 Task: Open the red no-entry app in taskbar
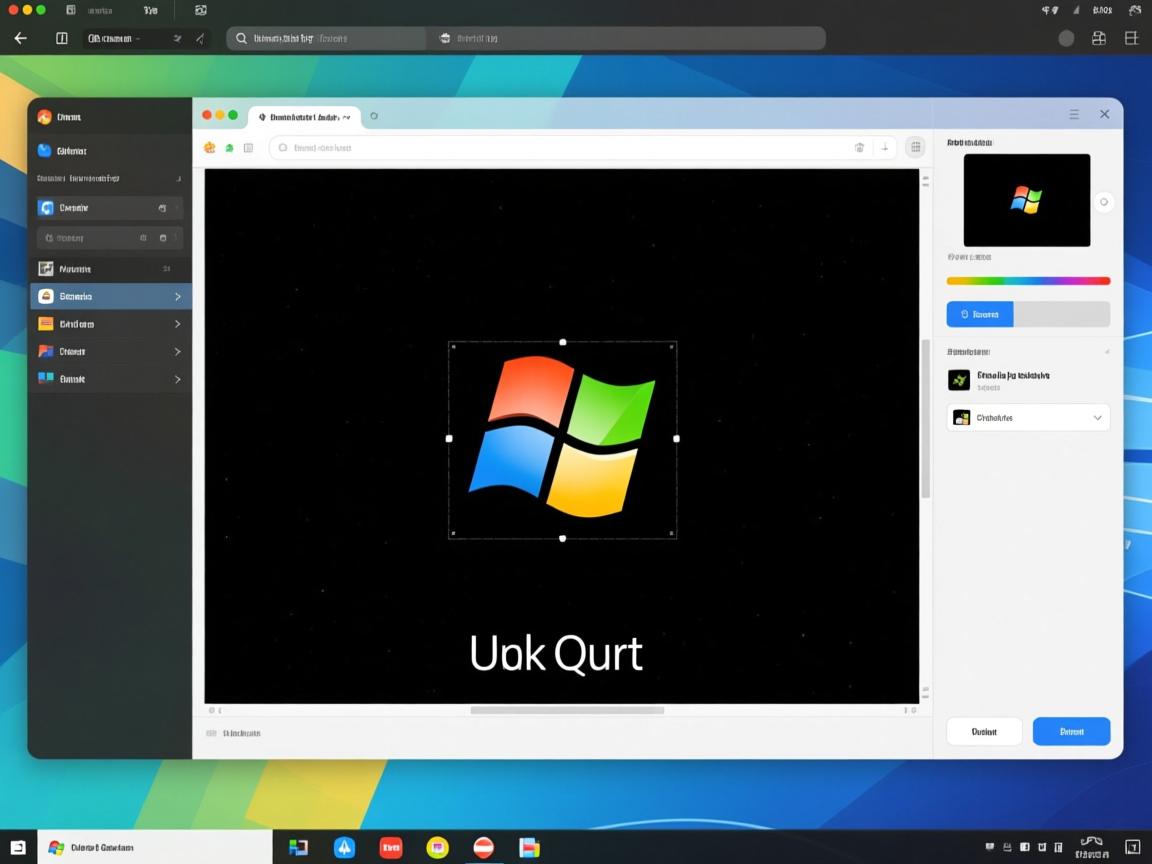[484, 847]
